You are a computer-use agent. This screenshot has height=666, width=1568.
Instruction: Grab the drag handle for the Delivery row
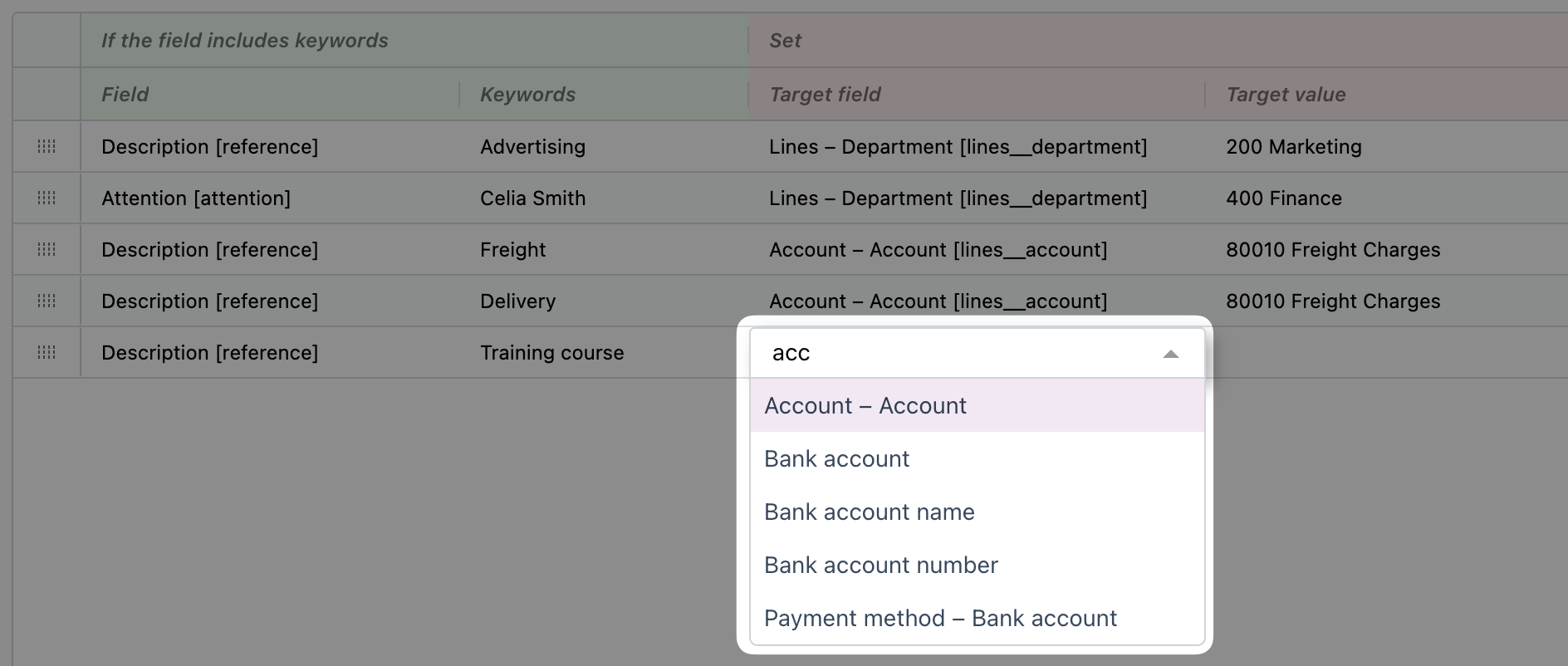(47, 301)
